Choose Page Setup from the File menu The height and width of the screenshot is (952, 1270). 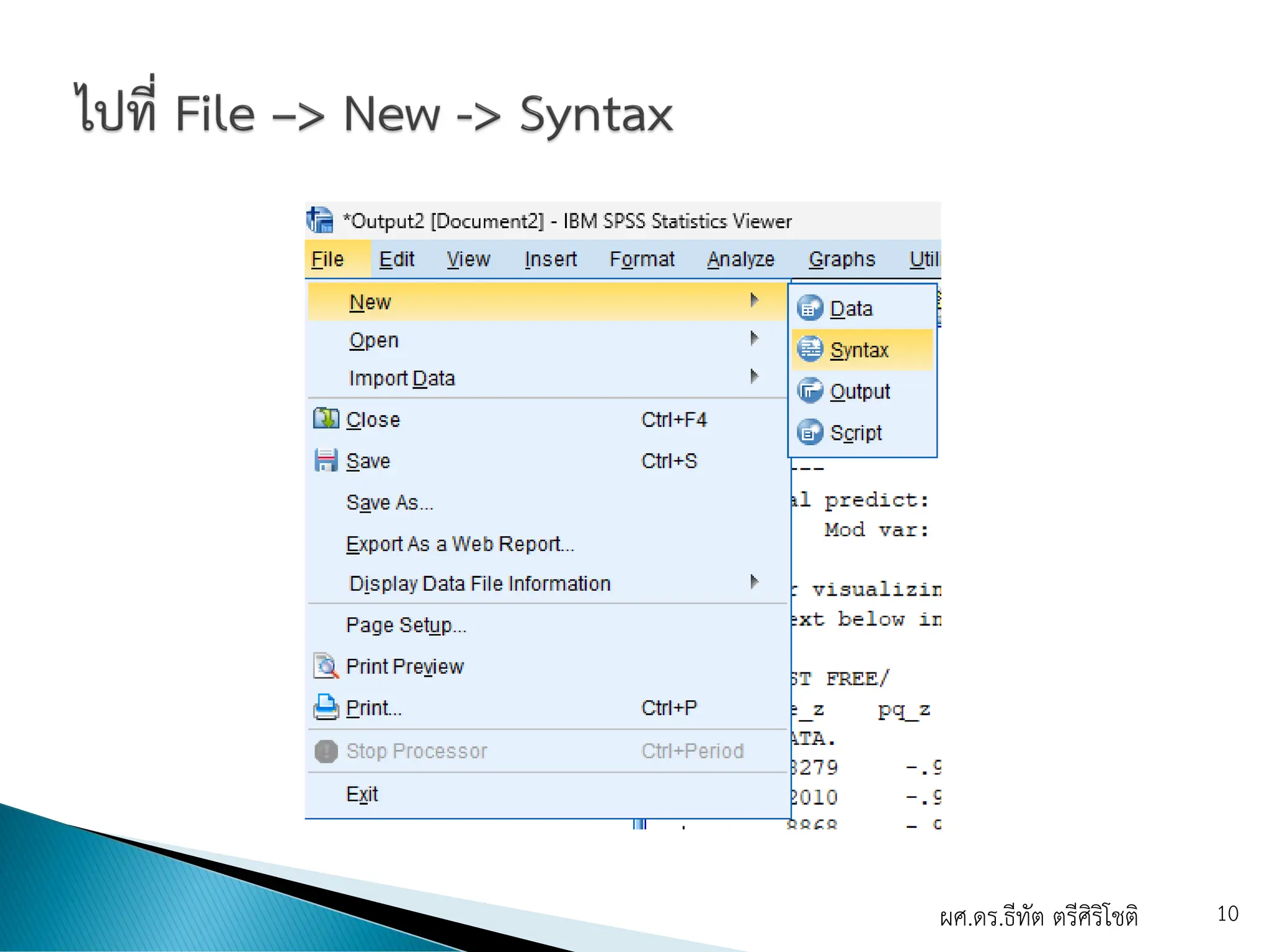tap(406, 625)
